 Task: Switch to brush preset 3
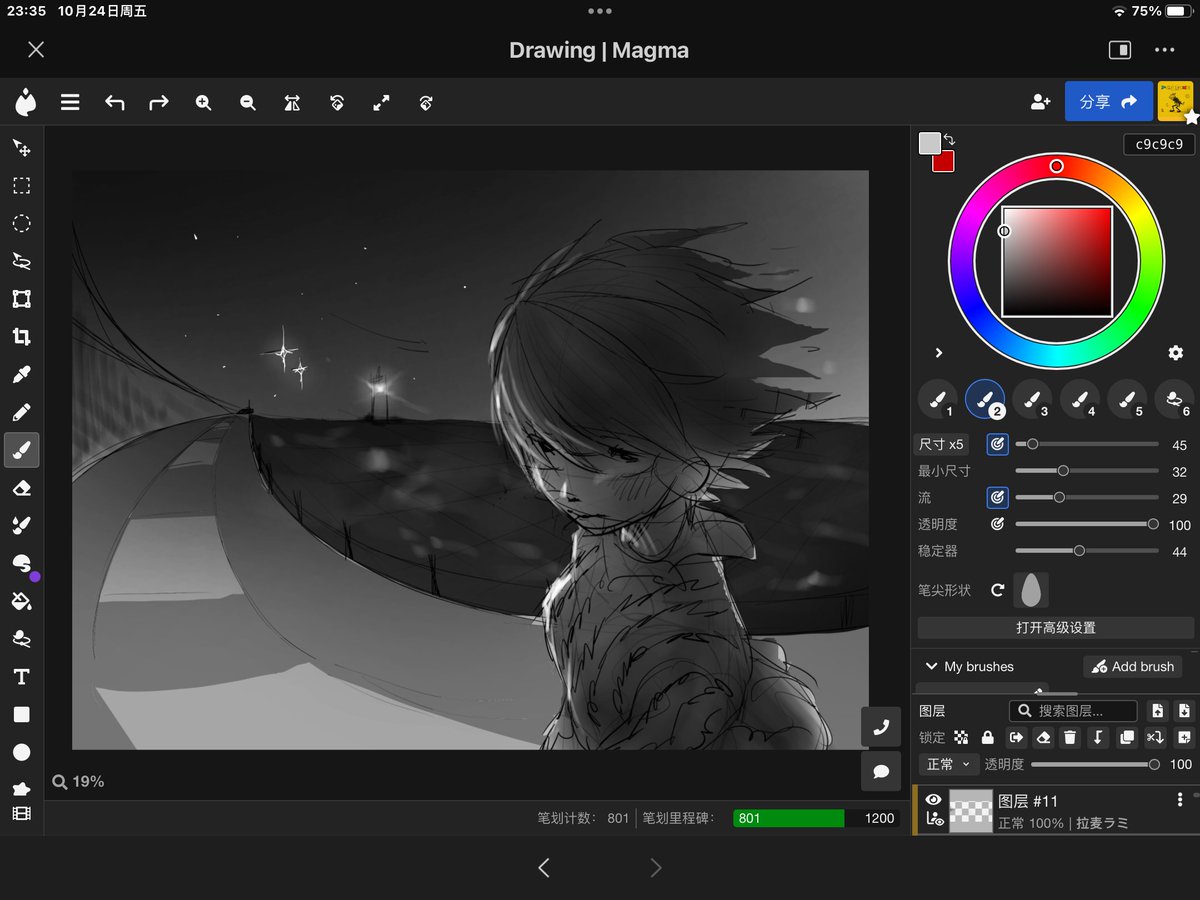tap(1032, 400)
